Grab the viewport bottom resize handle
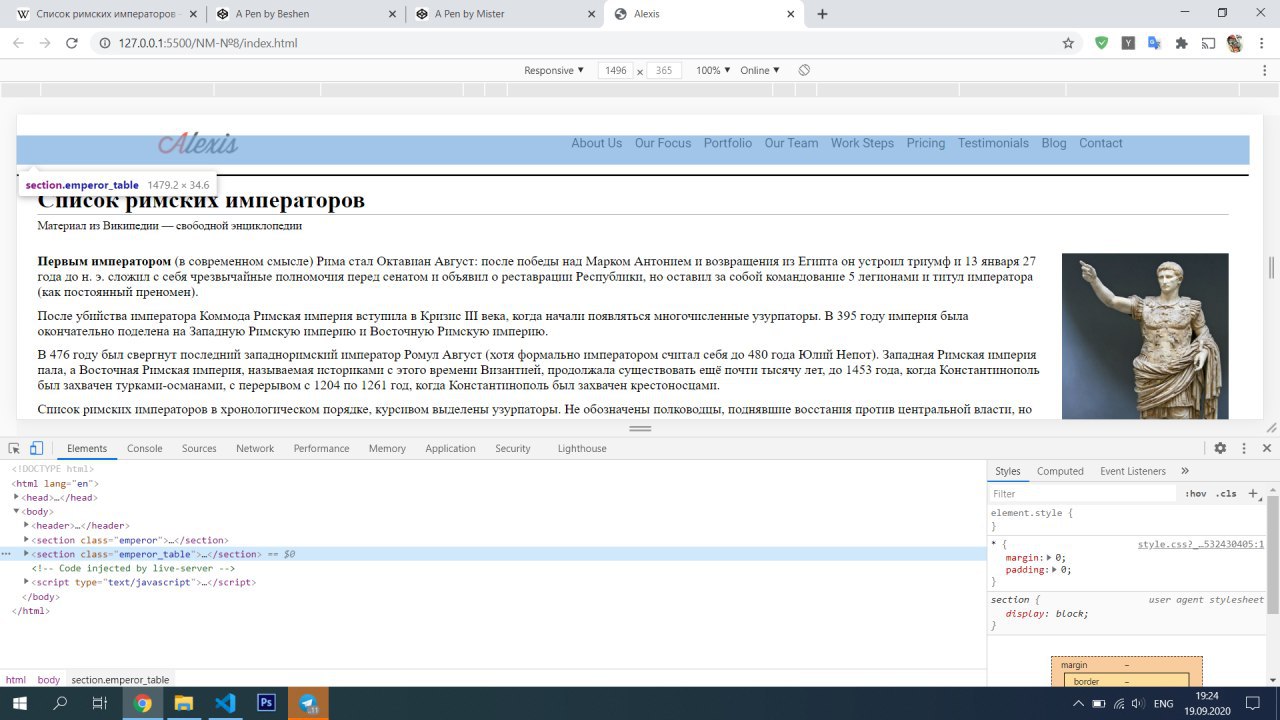The width and height of the screenshot is (1280, 720). coord(640,428)
